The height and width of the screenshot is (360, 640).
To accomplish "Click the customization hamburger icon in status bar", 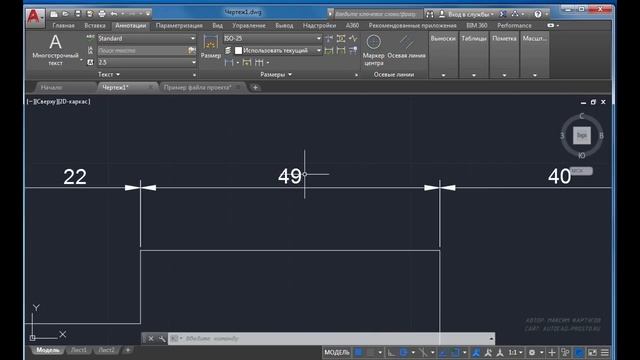I will [605, 352].
